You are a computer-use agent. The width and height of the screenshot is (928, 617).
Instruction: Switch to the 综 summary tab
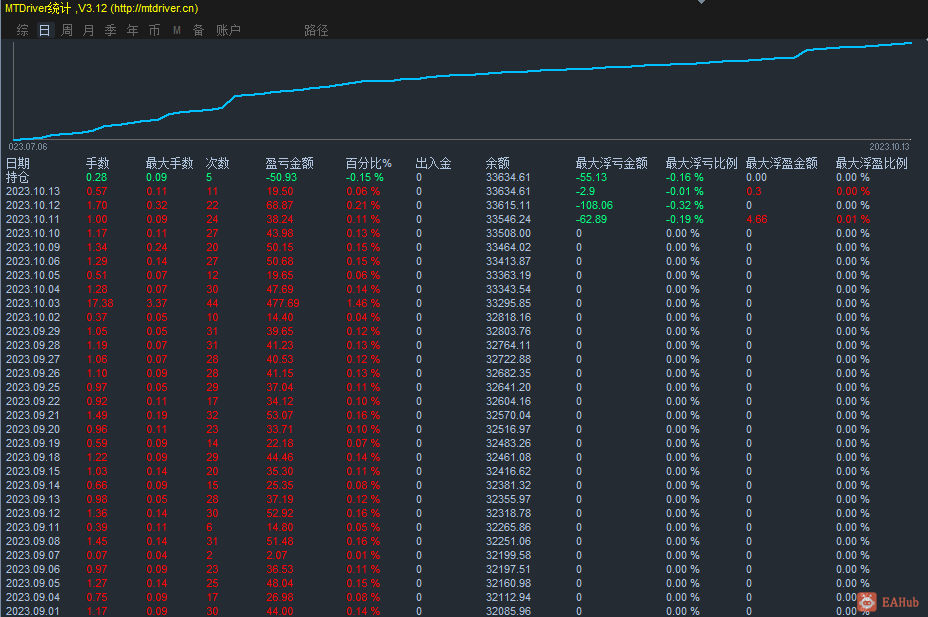pos(22,30)
